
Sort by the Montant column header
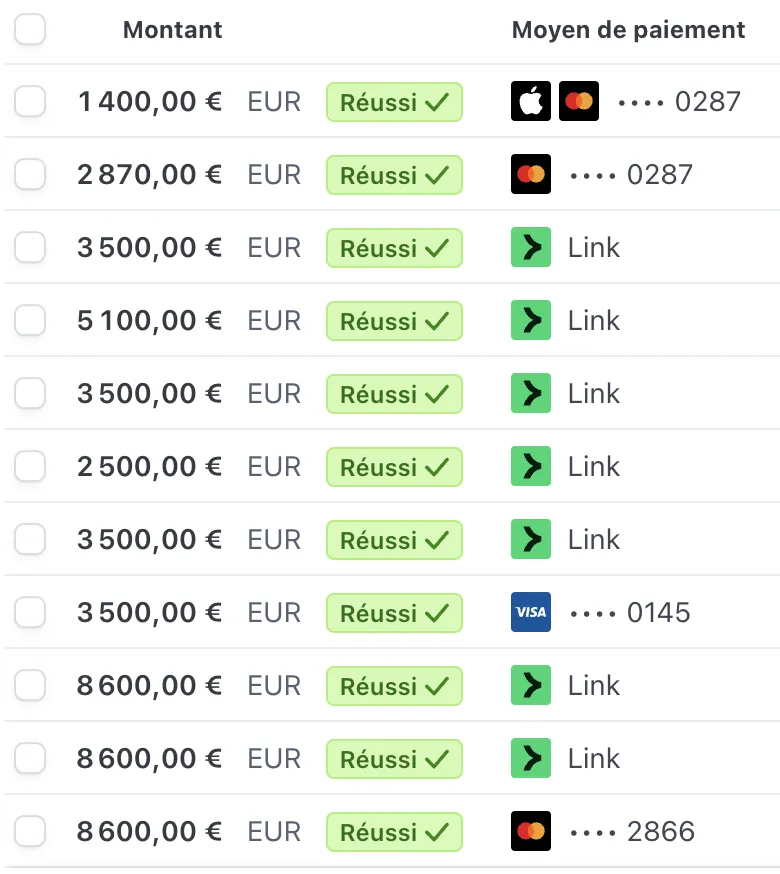pyautogui.click(x=172, y=30)
